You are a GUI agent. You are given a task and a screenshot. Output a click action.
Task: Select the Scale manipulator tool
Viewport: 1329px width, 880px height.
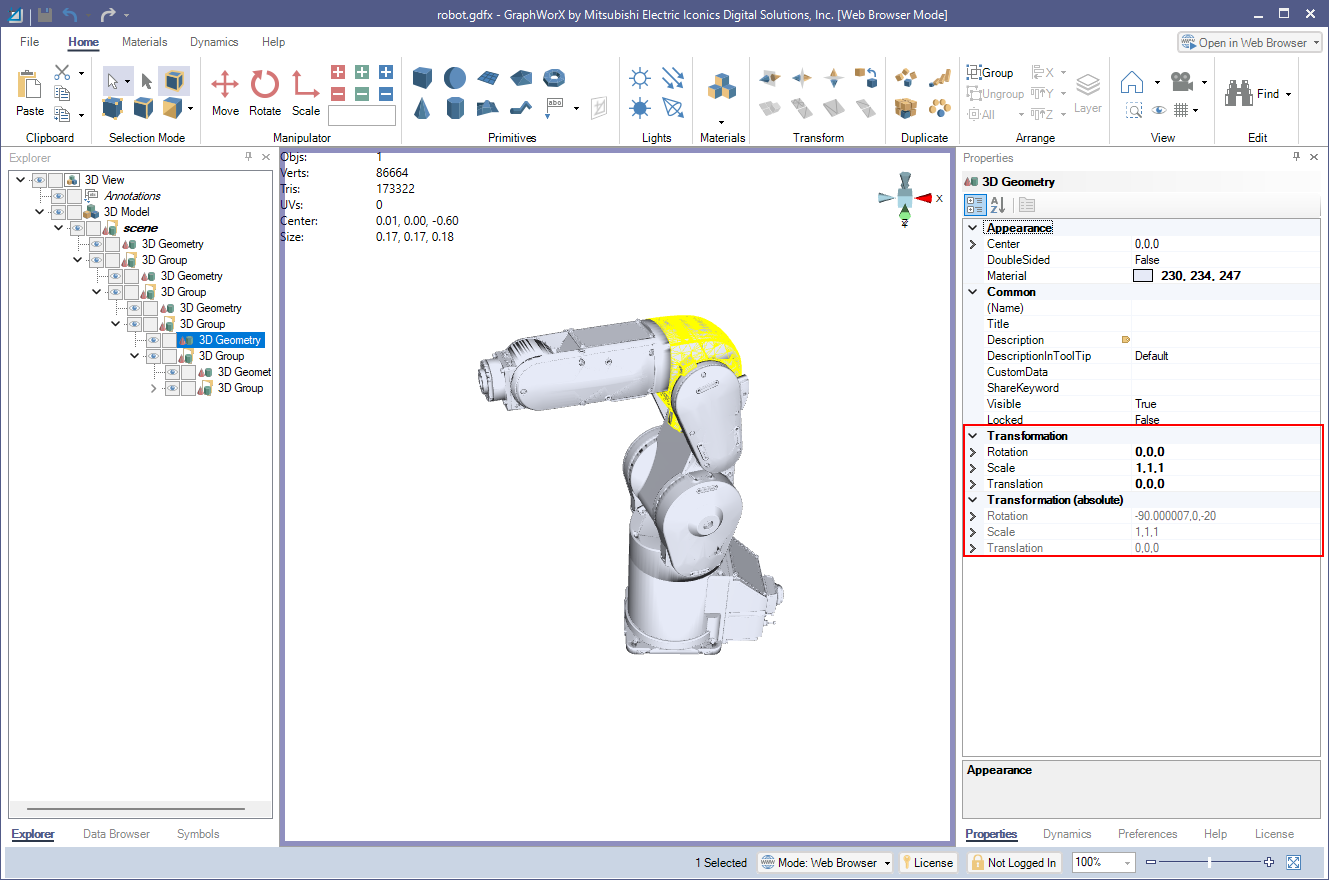pos(306,91)
